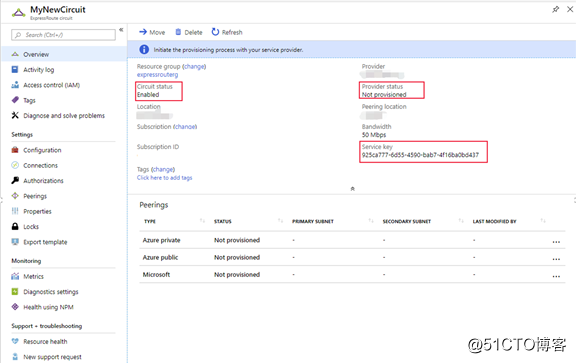Click the Configuration icon

(15, 150)
